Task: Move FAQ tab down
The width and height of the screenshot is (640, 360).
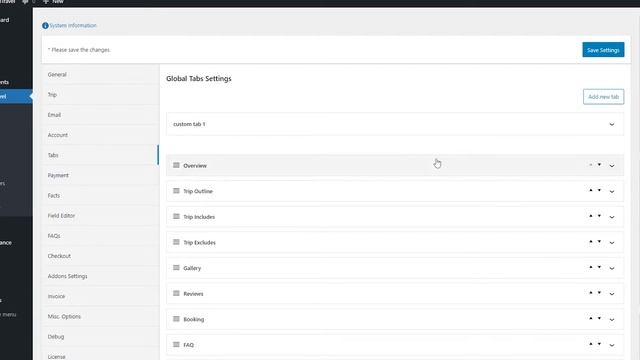Action: coord(599,344)
